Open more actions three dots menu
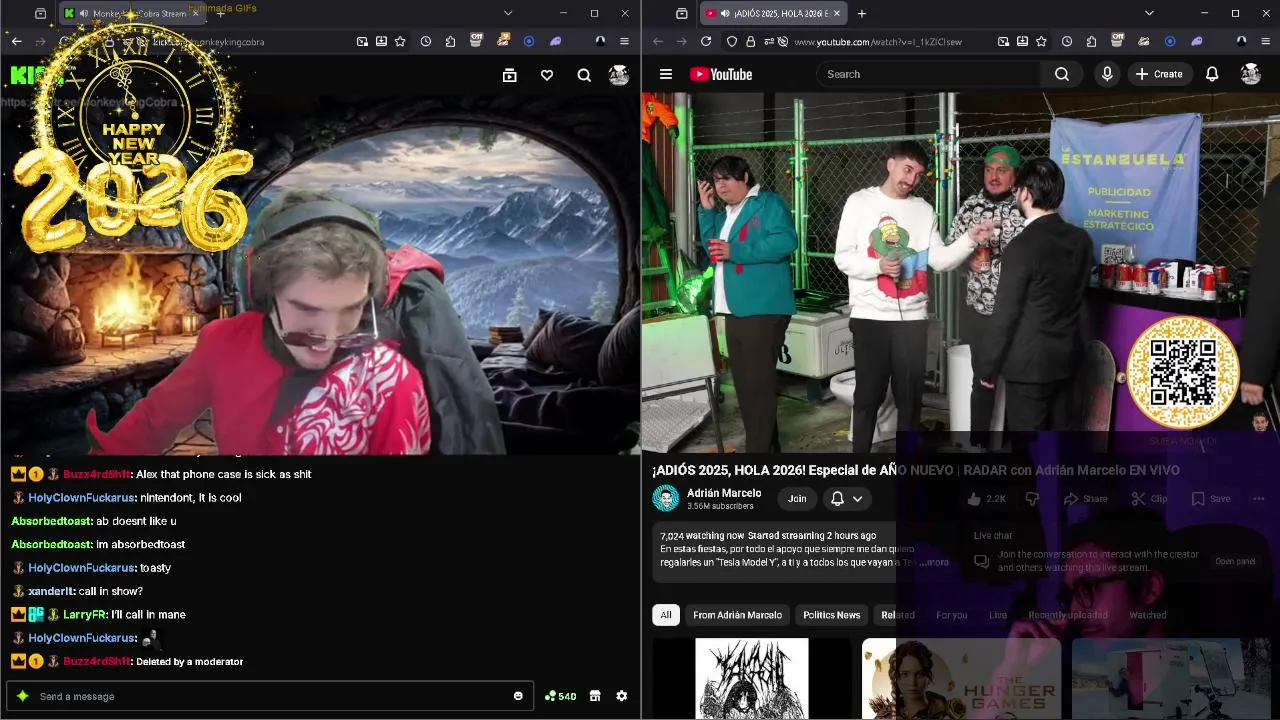This screenshot has height=720, width=1280. point(1259,499)
